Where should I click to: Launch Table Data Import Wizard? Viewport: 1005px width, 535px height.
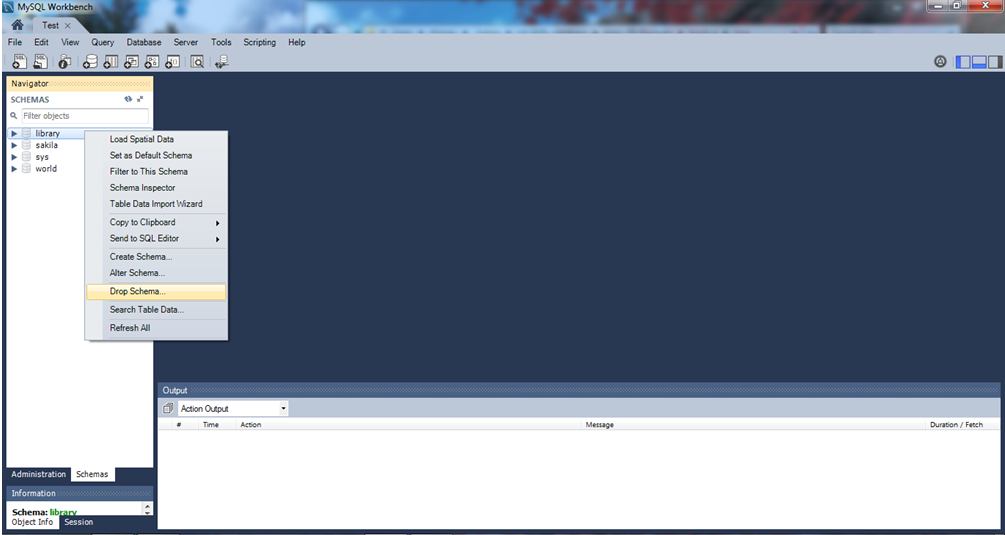tap(156, 204)
